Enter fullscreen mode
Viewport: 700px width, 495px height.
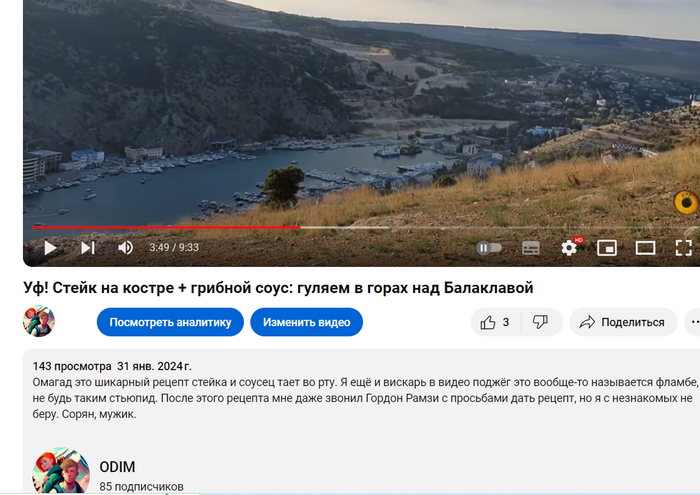click(683, 248)
